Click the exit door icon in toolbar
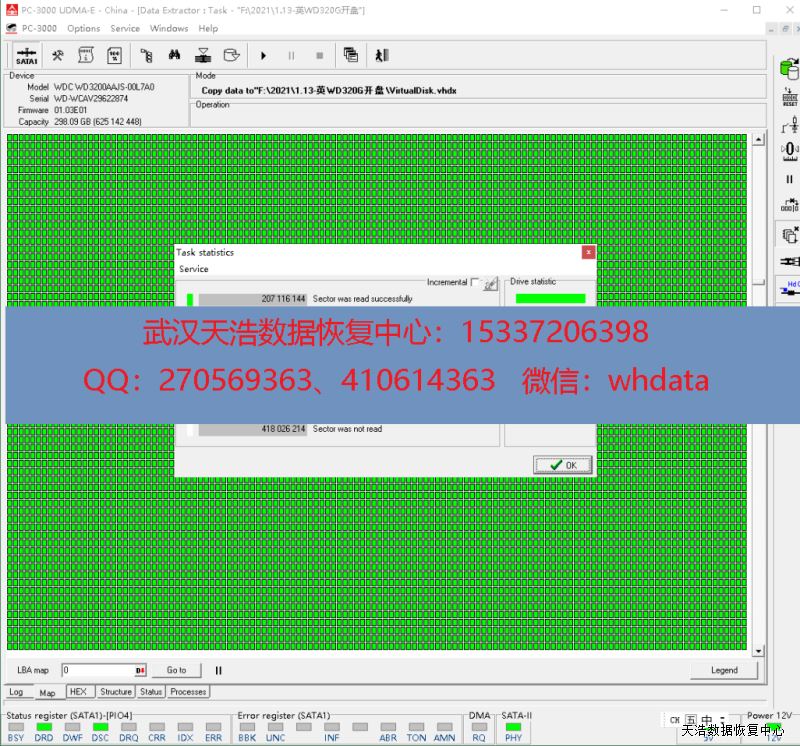 381,56
